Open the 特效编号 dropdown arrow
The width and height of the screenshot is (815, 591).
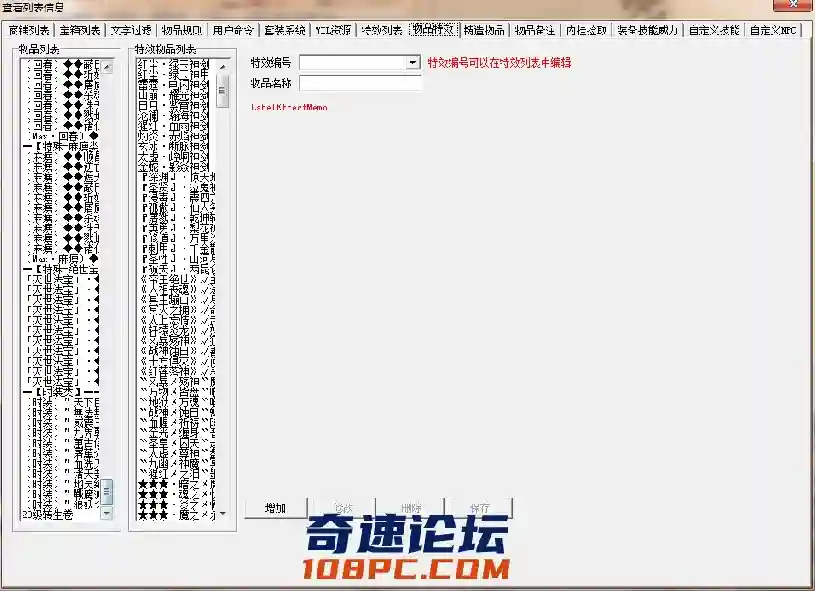(x=413, y=62)
